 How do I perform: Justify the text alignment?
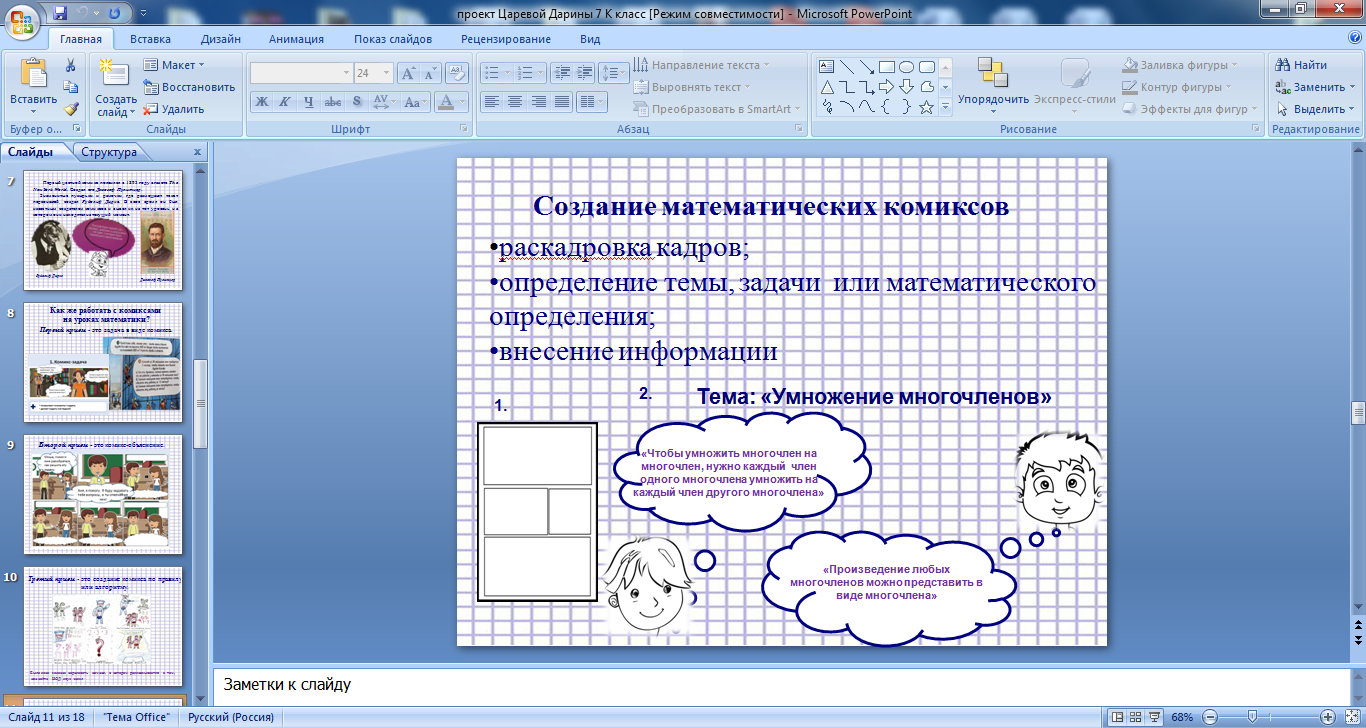pyautogui.click(x=561, y=101)
